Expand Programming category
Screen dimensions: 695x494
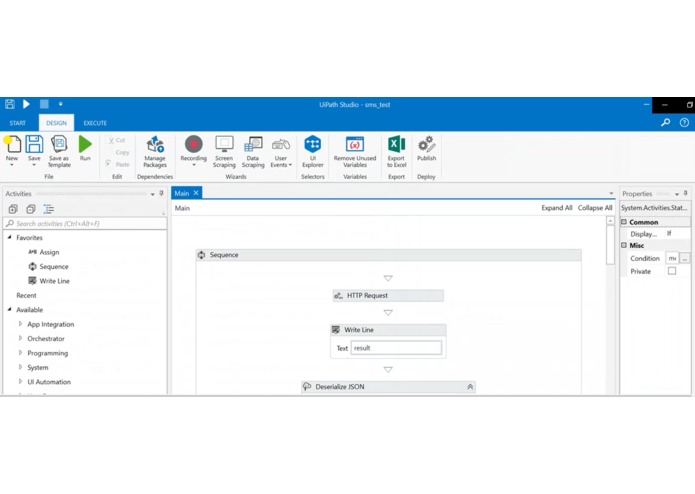[x=20, y=353]
